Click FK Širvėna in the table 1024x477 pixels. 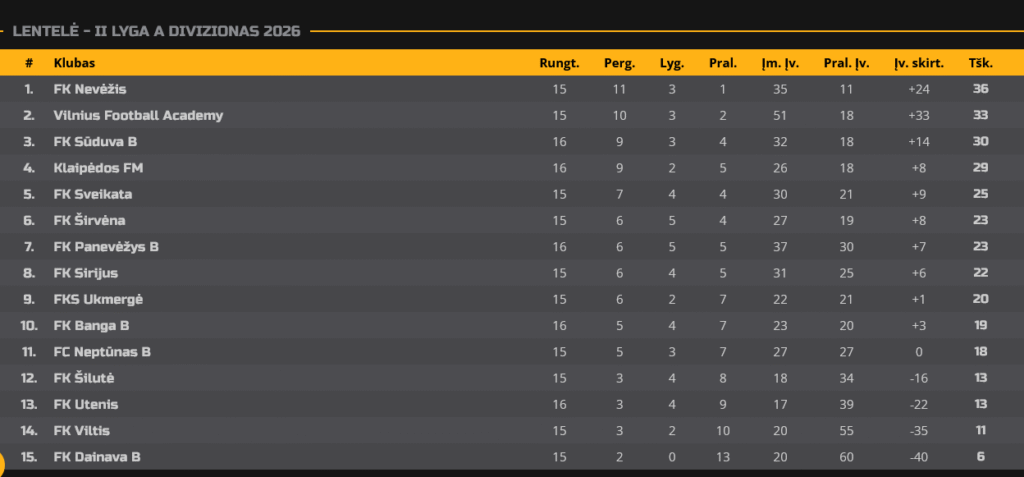89,220
